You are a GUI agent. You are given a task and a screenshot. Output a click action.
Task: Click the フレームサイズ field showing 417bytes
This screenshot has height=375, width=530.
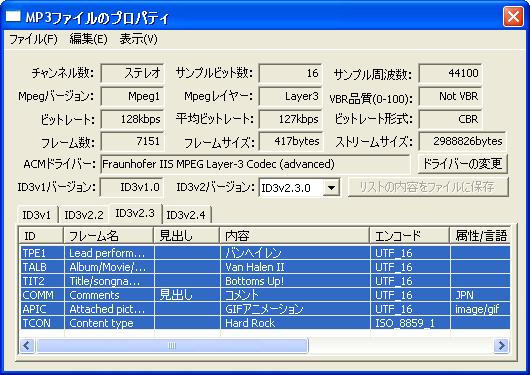[290, 141]
